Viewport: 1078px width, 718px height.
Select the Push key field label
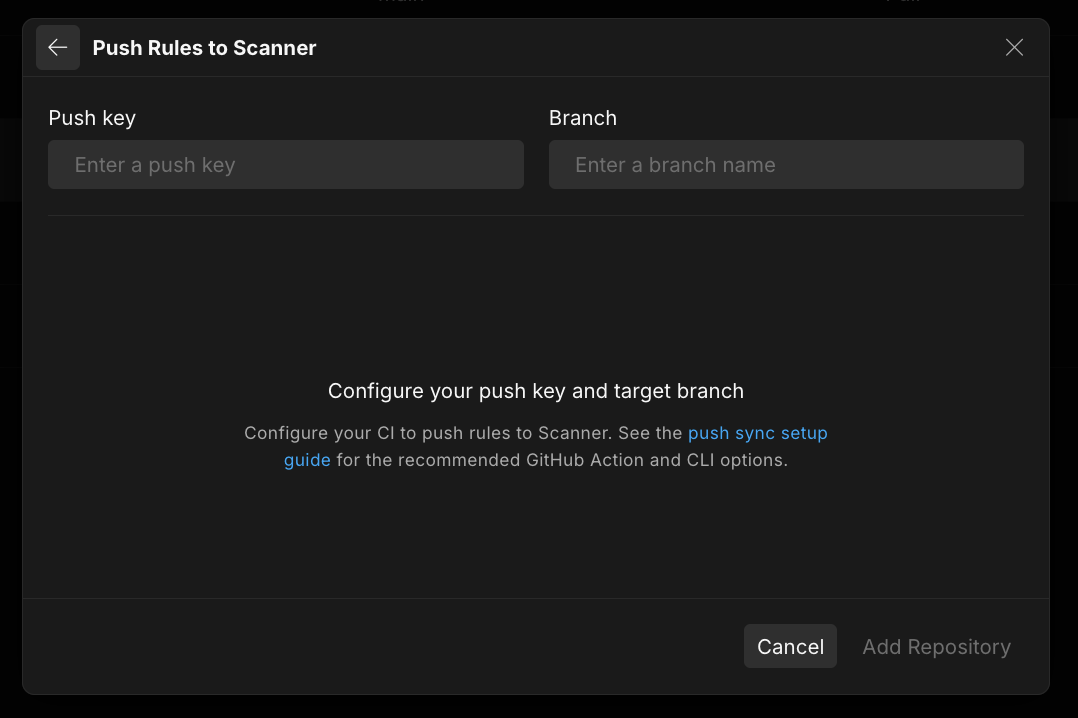[x=92, y=118]
